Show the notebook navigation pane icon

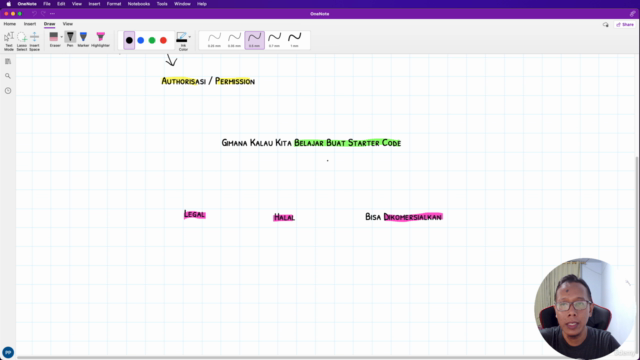pos(8,62)
